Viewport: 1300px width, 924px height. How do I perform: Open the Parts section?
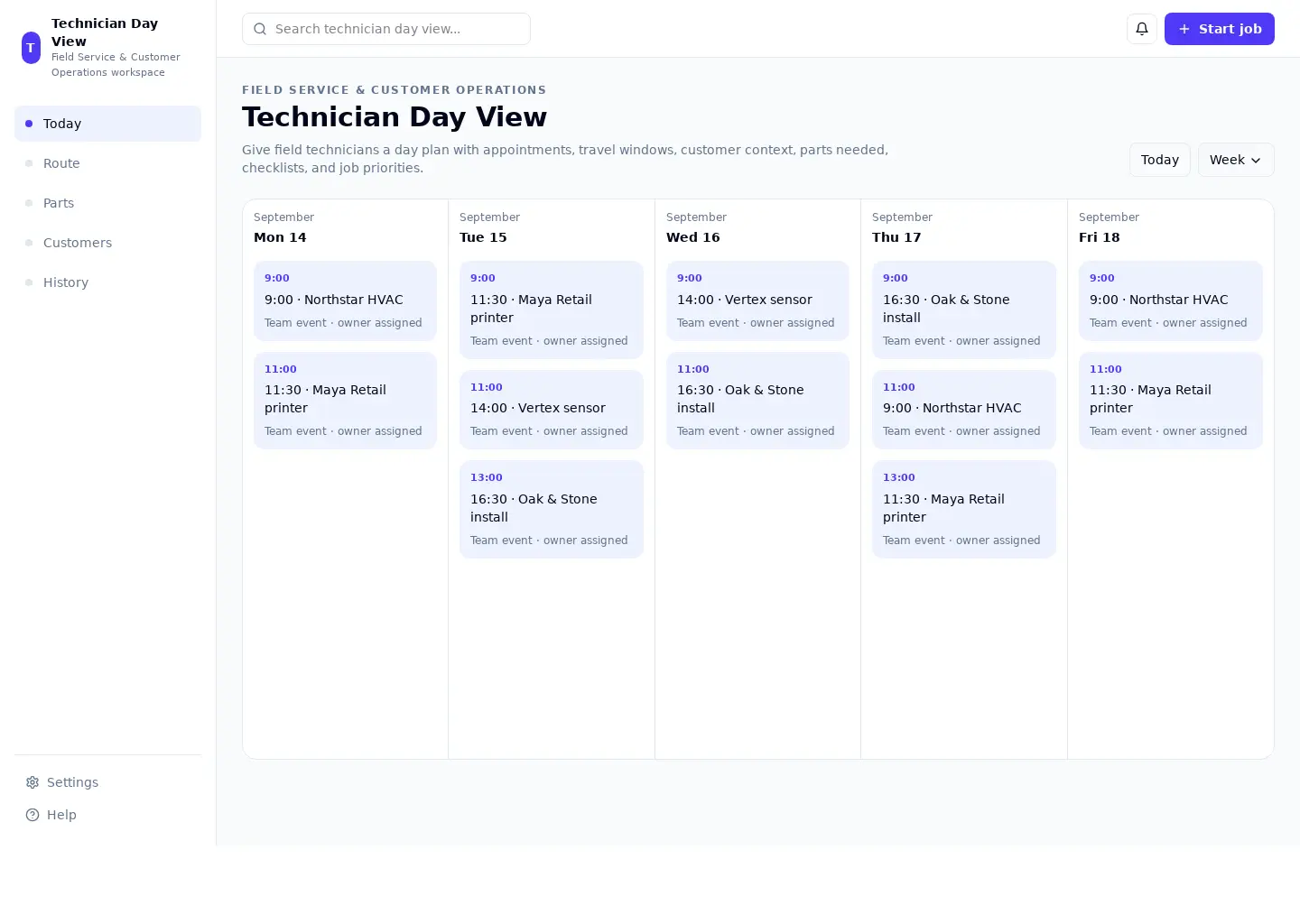click(107, 203)
